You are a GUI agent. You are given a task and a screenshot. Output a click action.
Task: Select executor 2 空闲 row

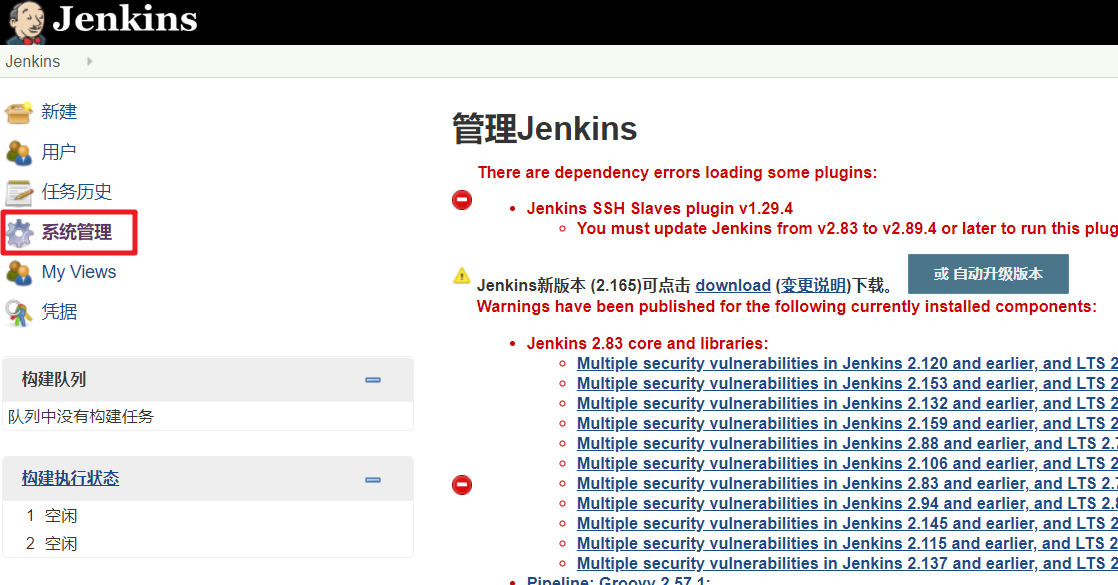click(207, 544)
